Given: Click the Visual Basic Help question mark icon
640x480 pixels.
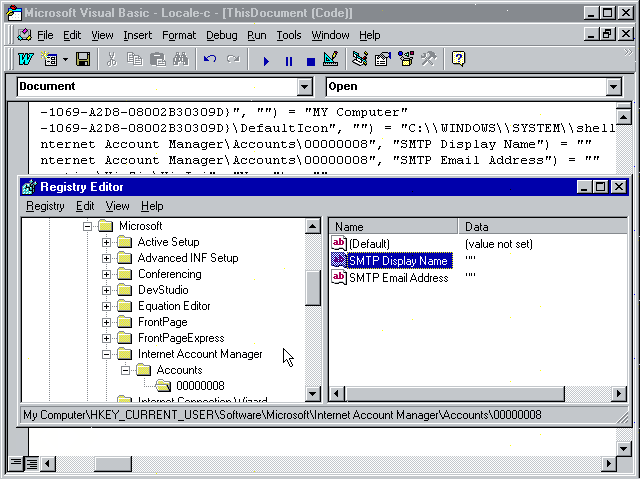Looking at the screenshot, I should (x=458, y=60).
